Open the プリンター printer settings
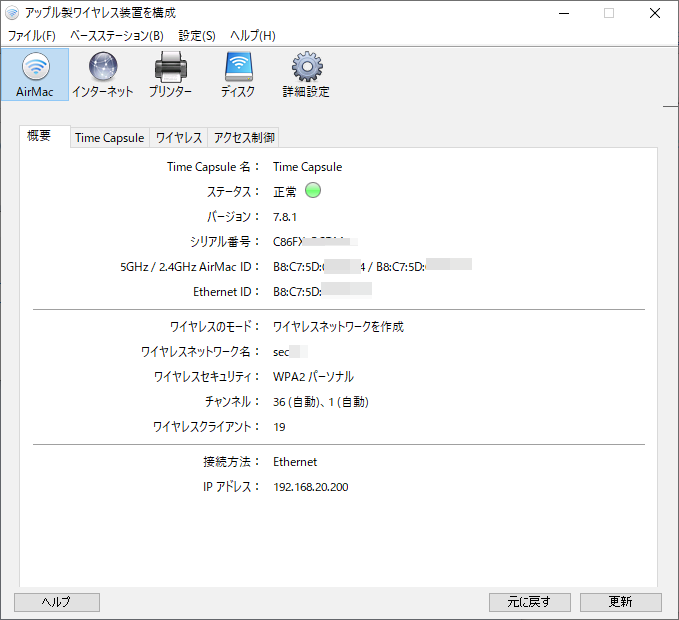679x620 pixels. 170,74
